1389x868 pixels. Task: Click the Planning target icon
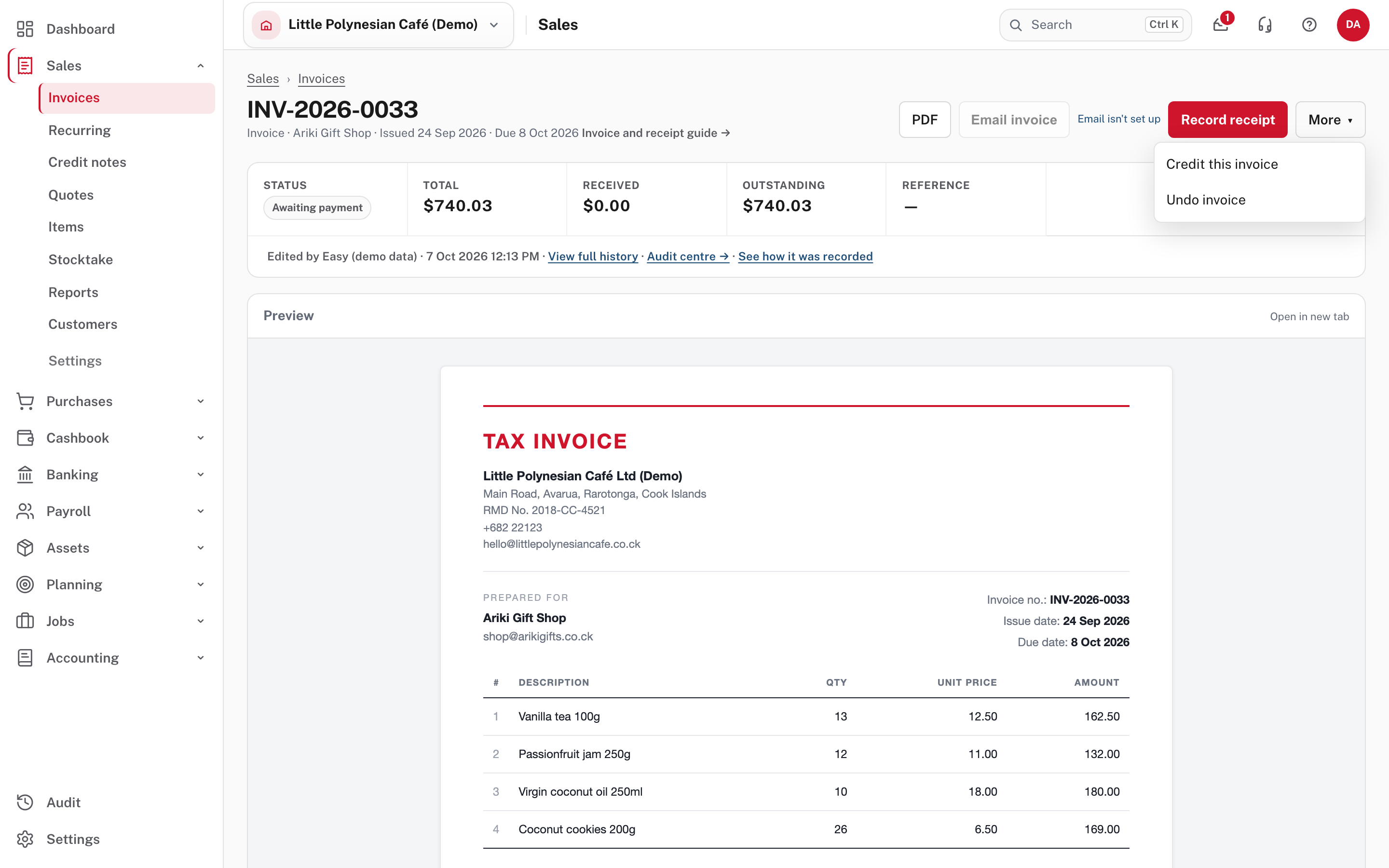coord(25,584)
